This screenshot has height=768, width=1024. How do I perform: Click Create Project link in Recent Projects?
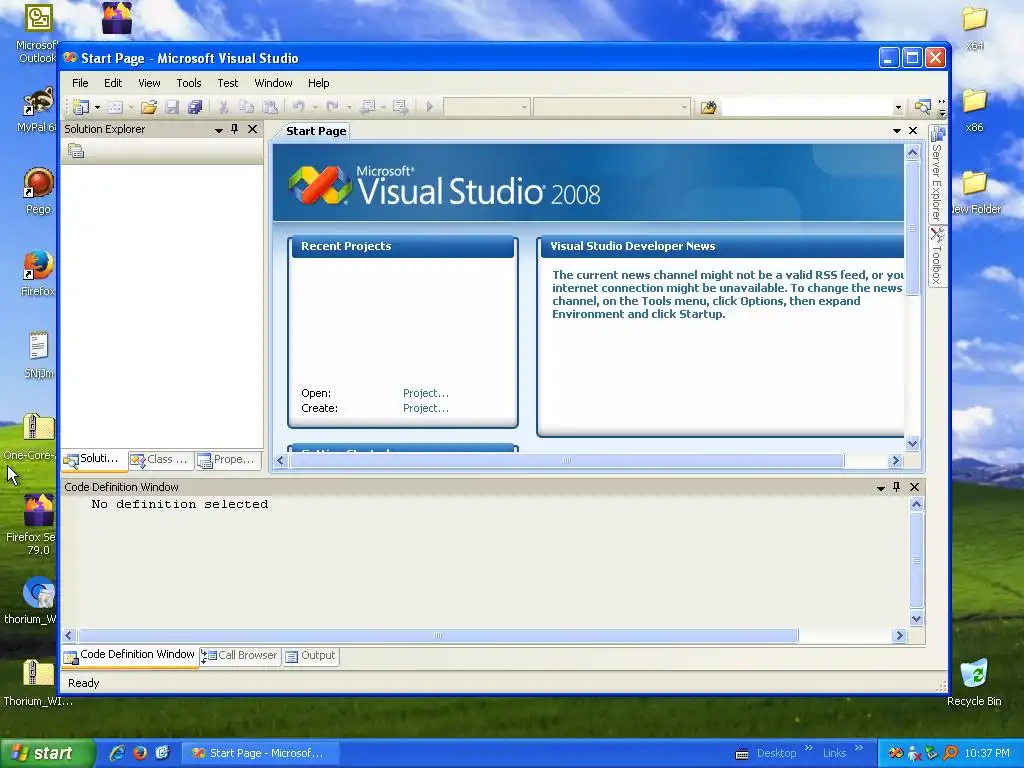[x=426, y=408]
